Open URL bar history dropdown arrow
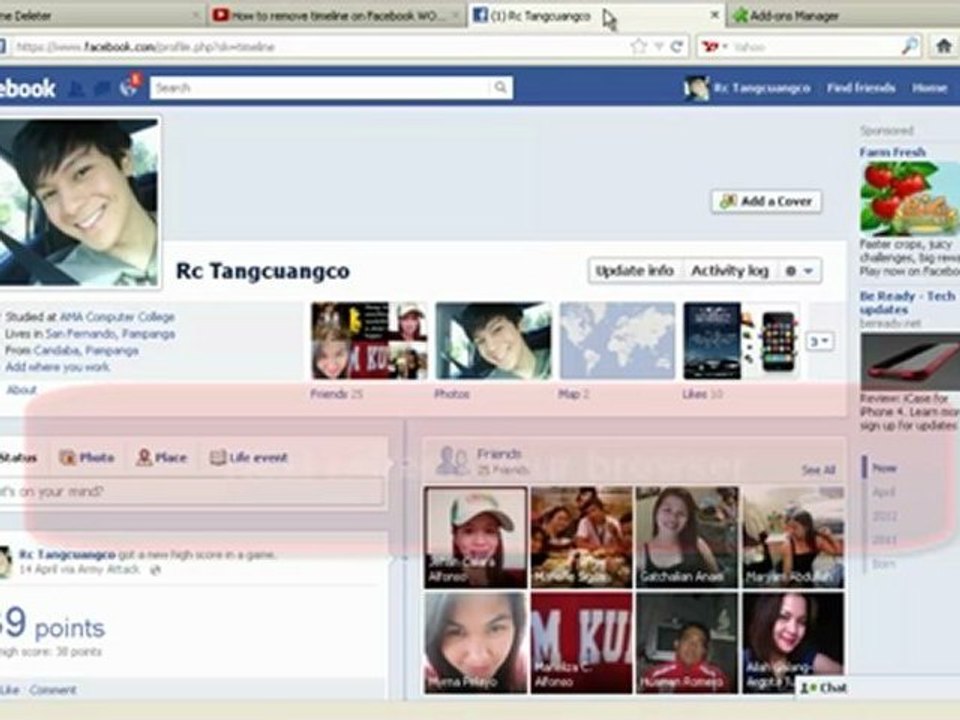960x720 pixels. tap(659, 47)
